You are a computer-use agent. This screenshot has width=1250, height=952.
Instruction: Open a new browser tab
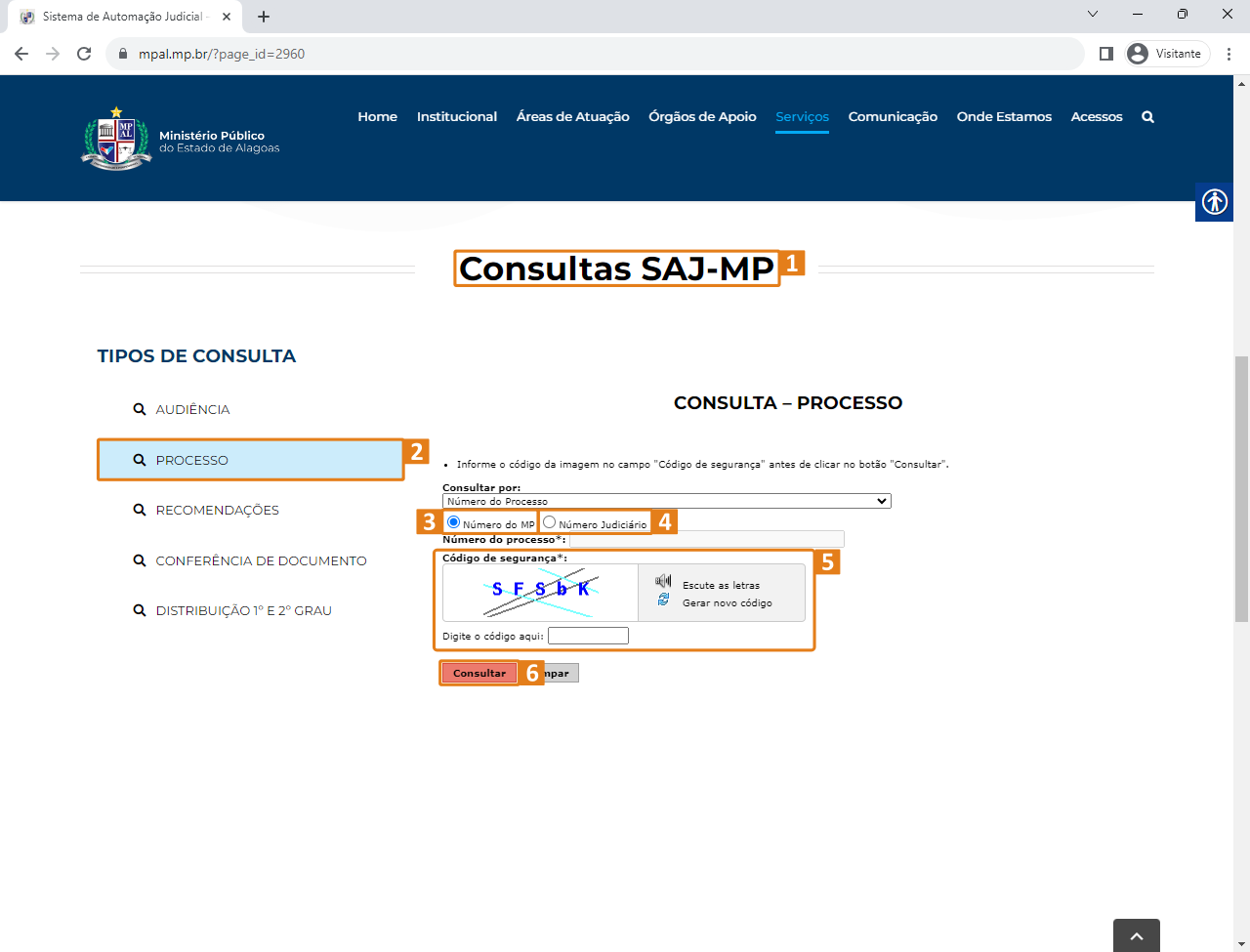pyautogui.click(x=264, y=17)
